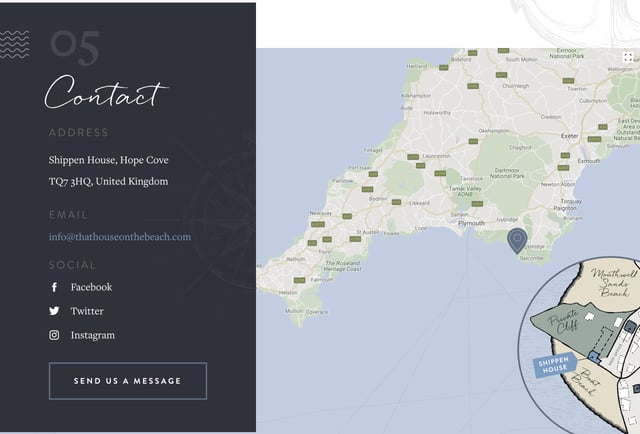Open the Twitter social link
This screenshot has width=640, height=434.
point(87,312)
